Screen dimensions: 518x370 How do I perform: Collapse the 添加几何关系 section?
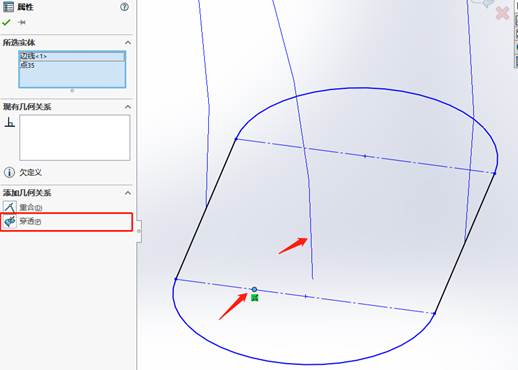pyautogui.click(x=128, y=193)
